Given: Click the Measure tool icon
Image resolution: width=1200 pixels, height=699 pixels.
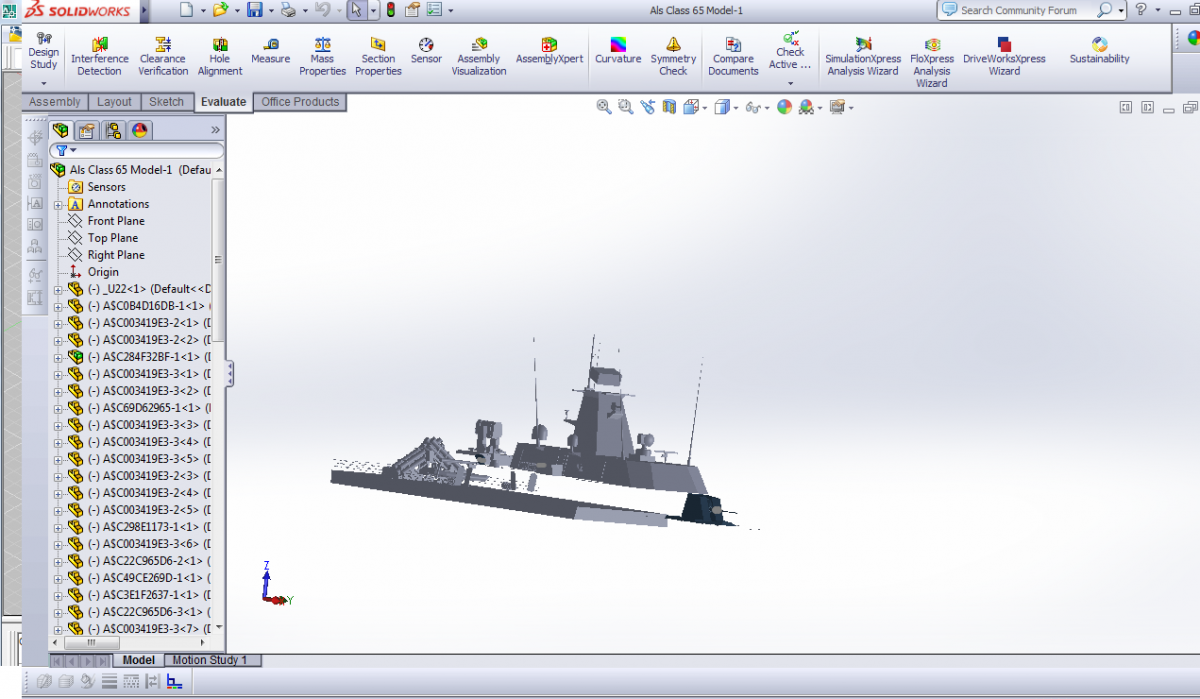Looking at the screenshot, I should 270,45.
